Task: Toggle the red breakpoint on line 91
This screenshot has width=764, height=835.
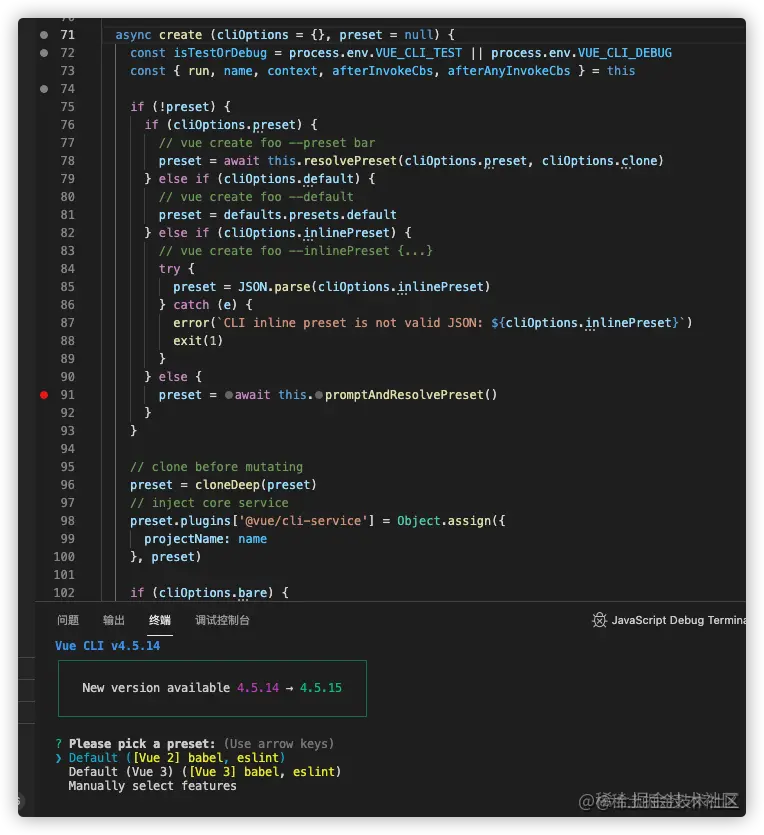Action: tap(44, 395)
